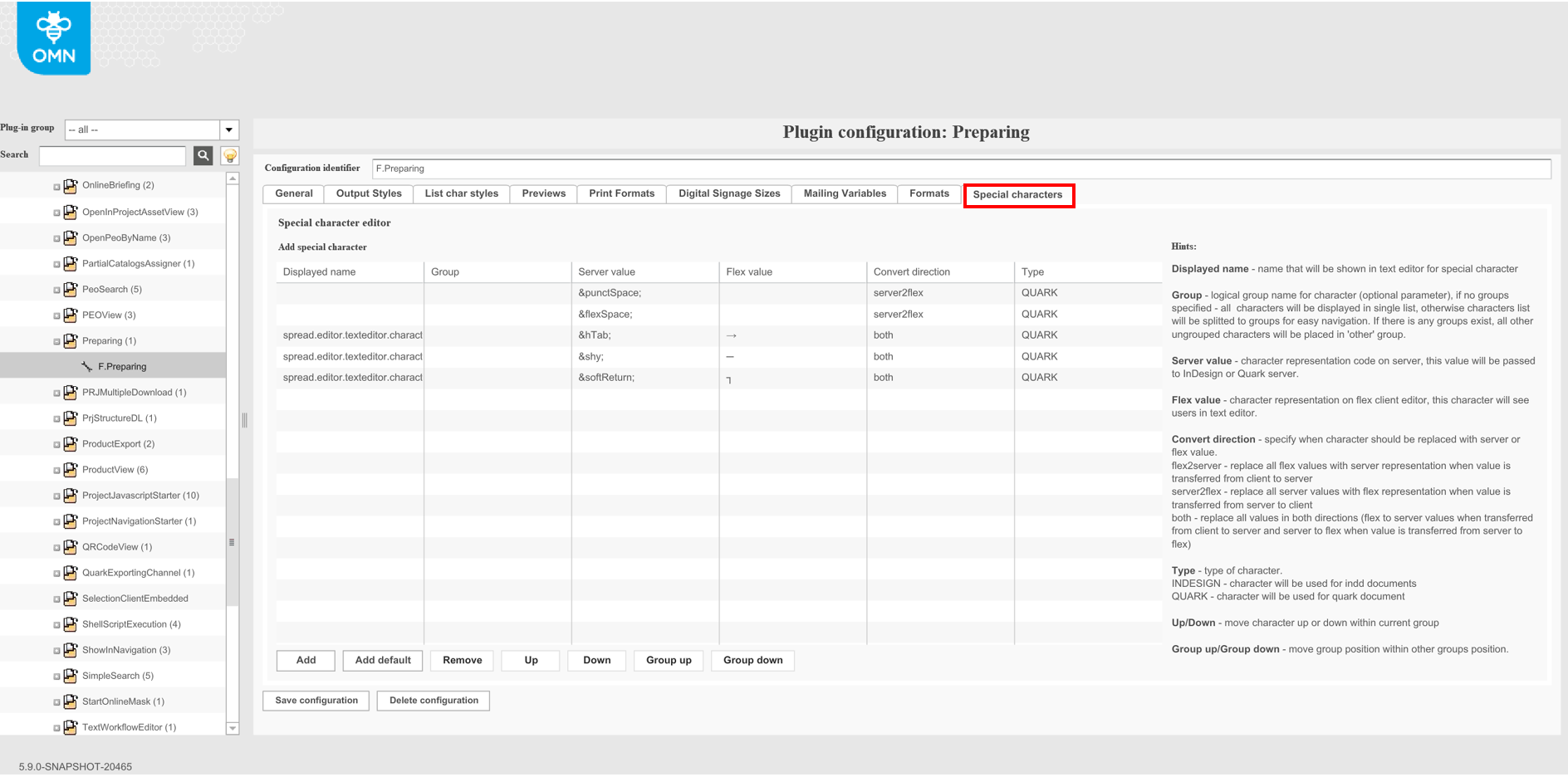This screenshot has height=777, width=1568.
Task: Collapse the Preparing tree node
Action: pyautogui.click(x=56, y=341)
